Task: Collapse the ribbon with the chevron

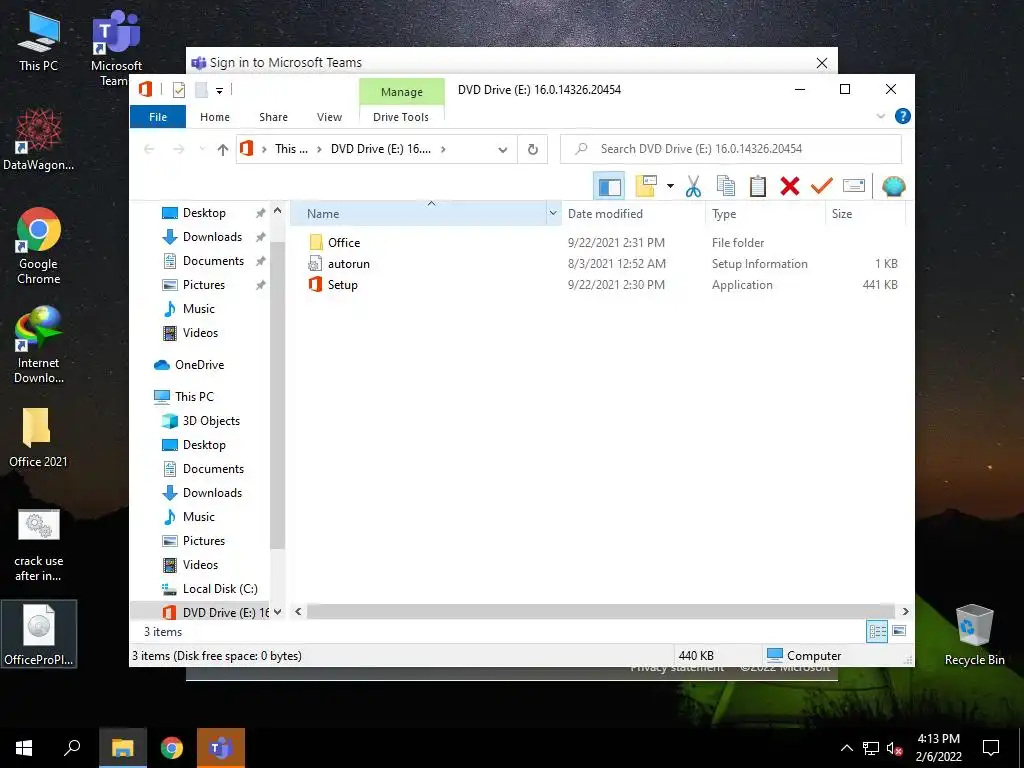Action: tap(880, 116)
